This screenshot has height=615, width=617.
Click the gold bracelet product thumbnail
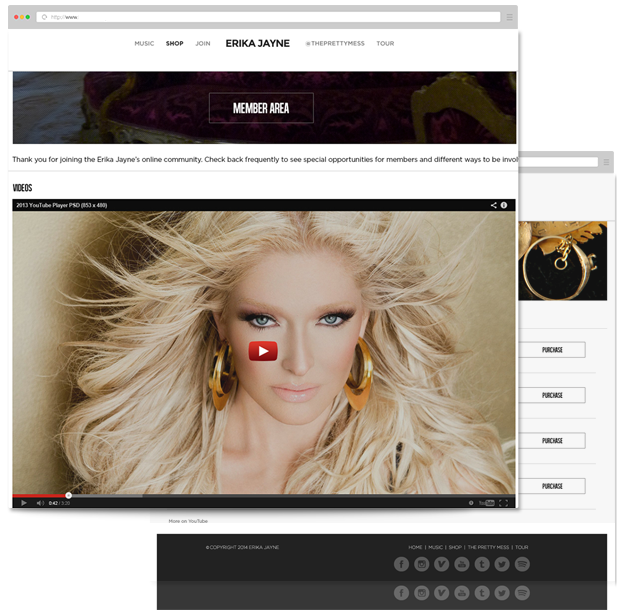tap(563, 261)
